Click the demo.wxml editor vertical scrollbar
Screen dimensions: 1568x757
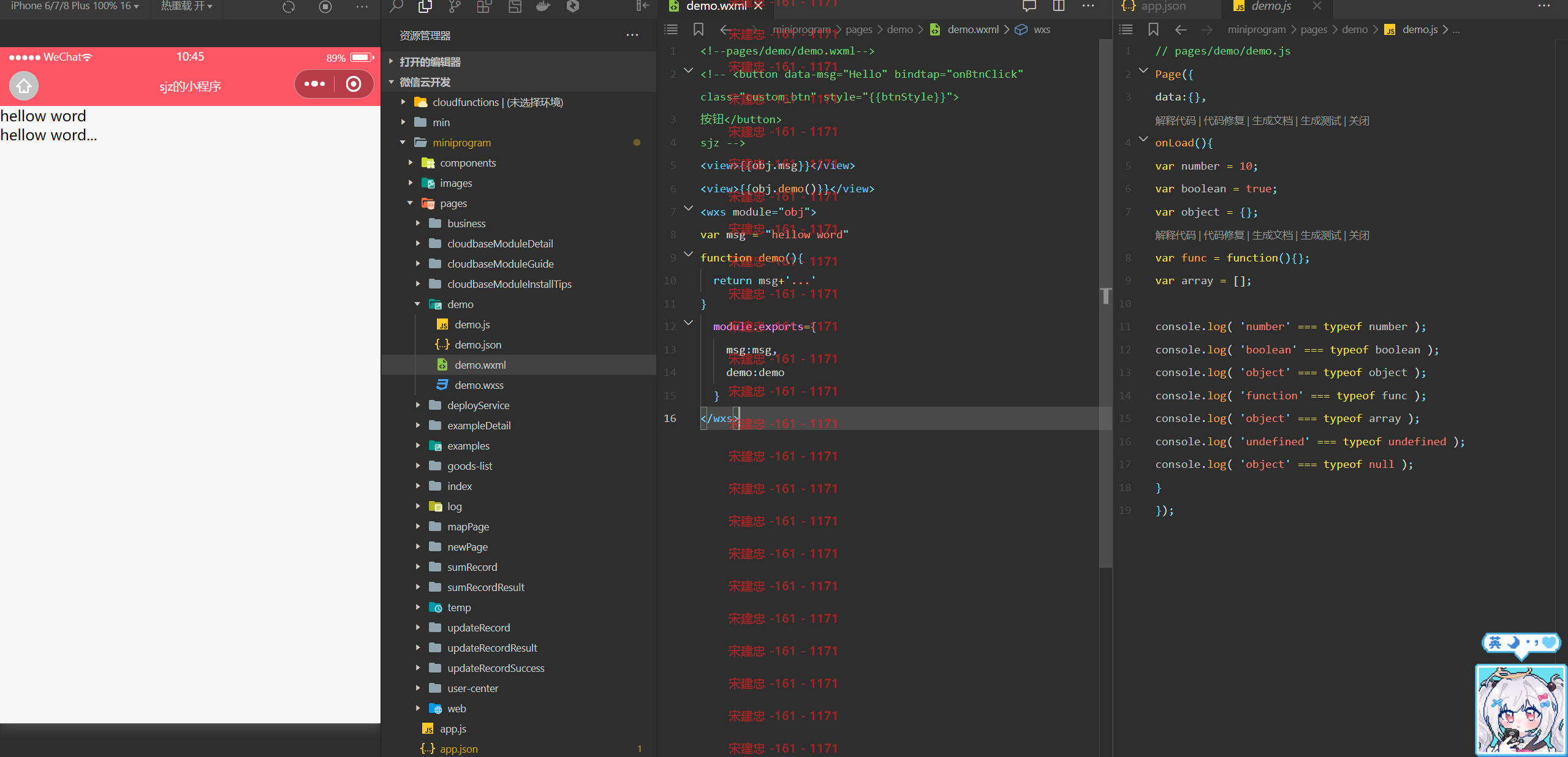(x=1105, y=303)
